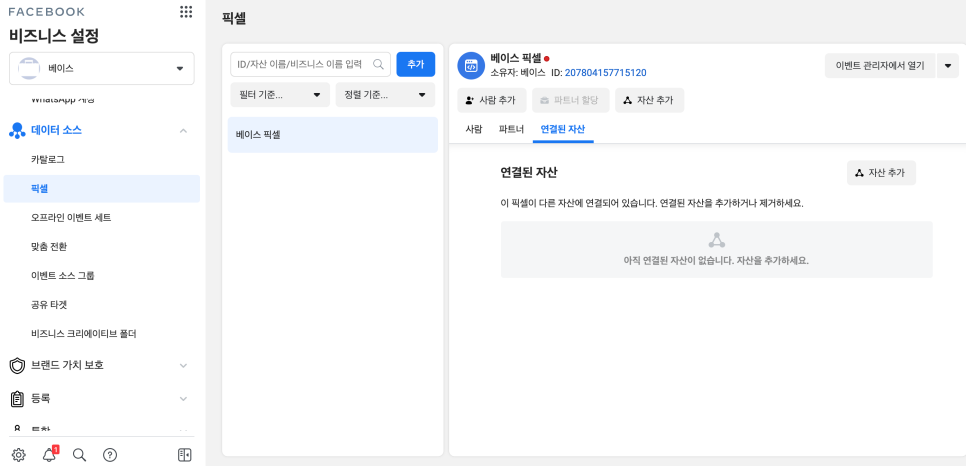Open the 필터 기준 dropdown
Screen dimensions: 966x466
[x=280, y=95]
